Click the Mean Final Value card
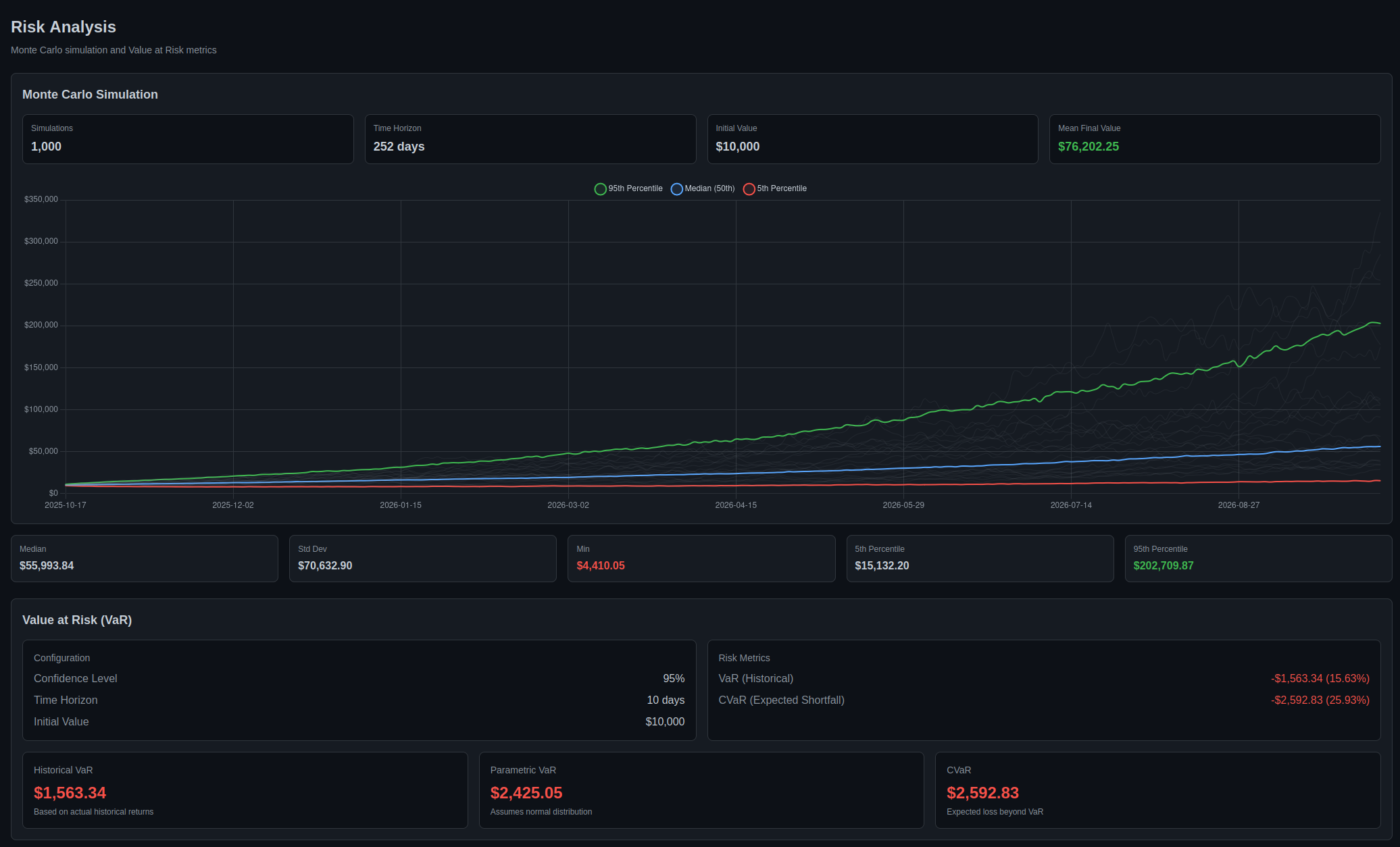 click(x=1214, y=139)
